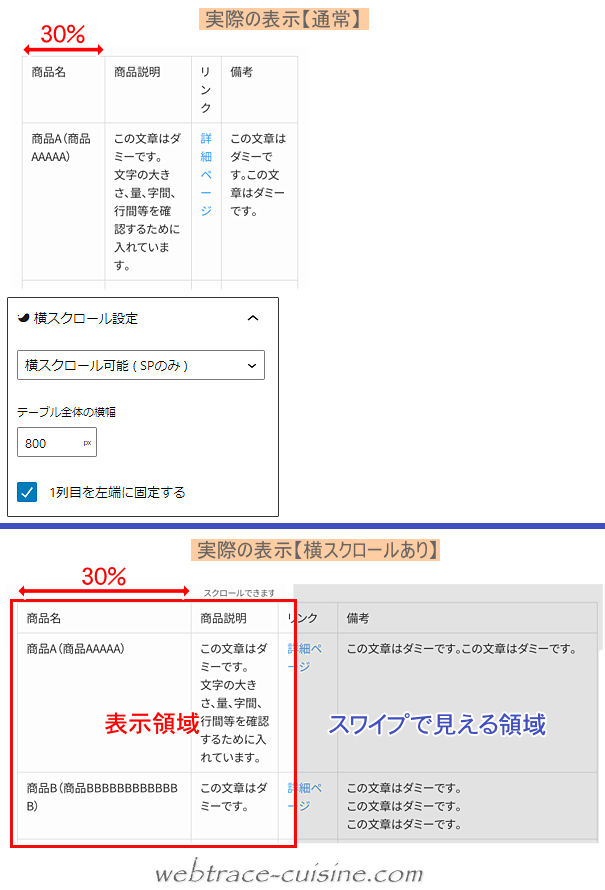Uncheck 1列目を左端に固定する checkbox

[x=27, y=492]
